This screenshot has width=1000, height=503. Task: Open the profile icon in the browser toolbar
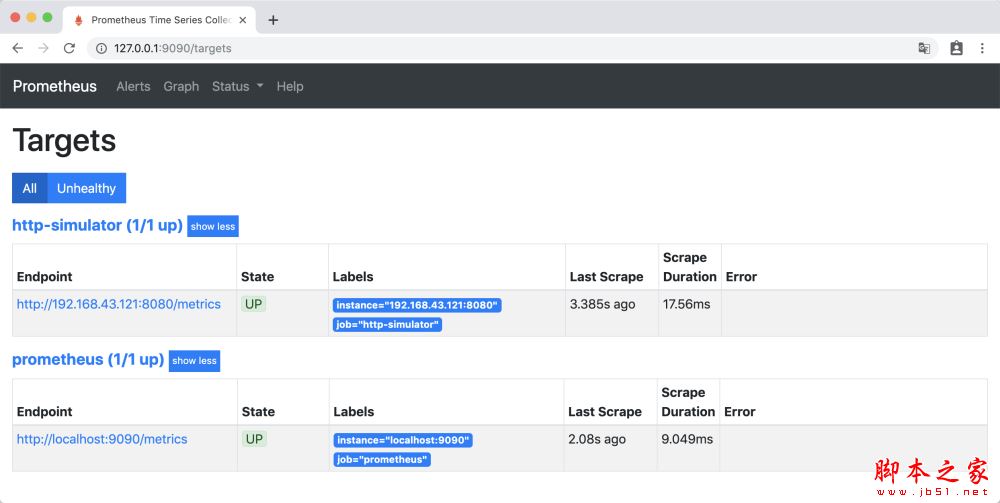pos(956,48)
